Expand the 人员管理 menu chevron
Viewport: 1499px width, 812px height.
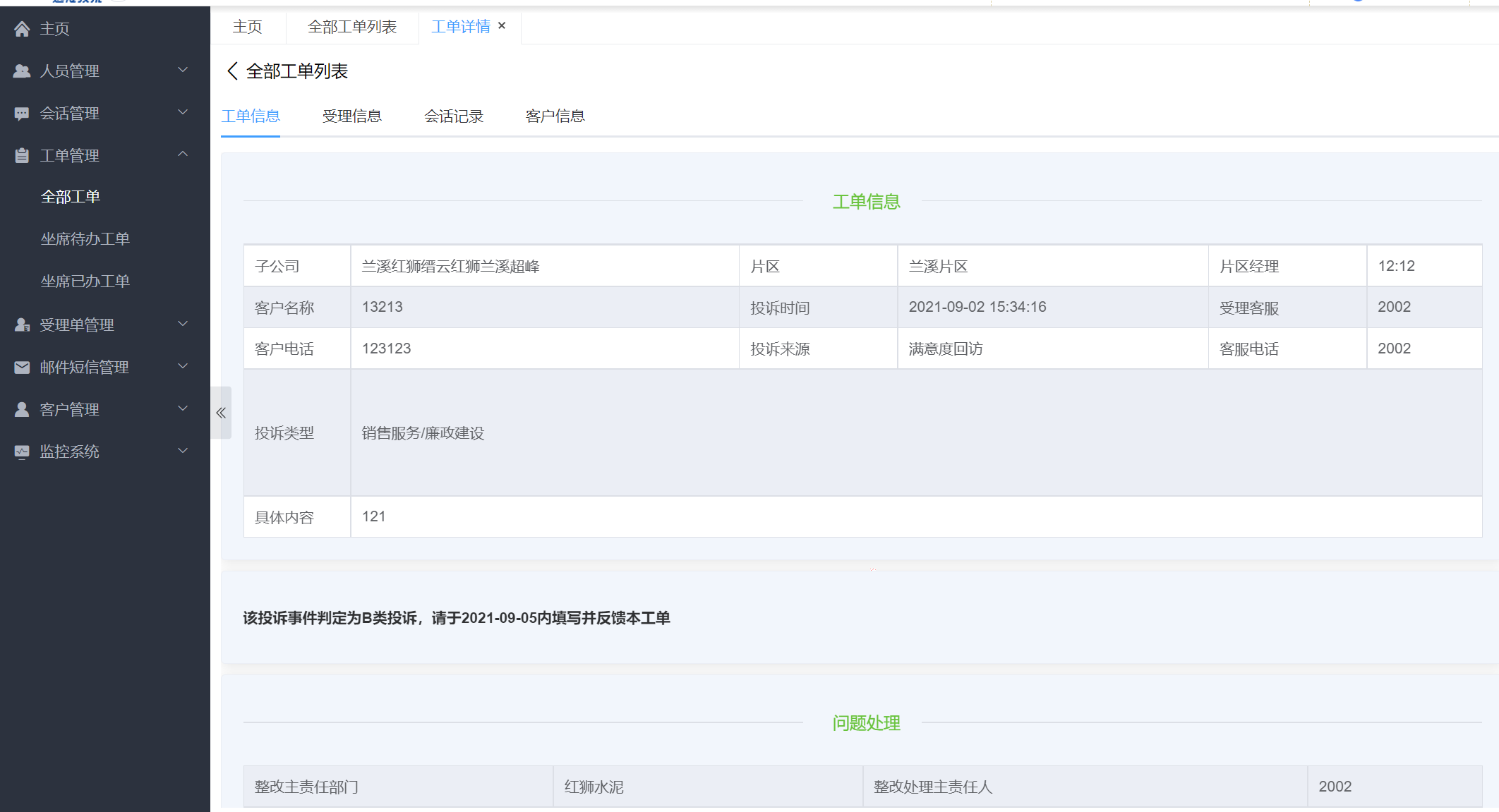183,70
